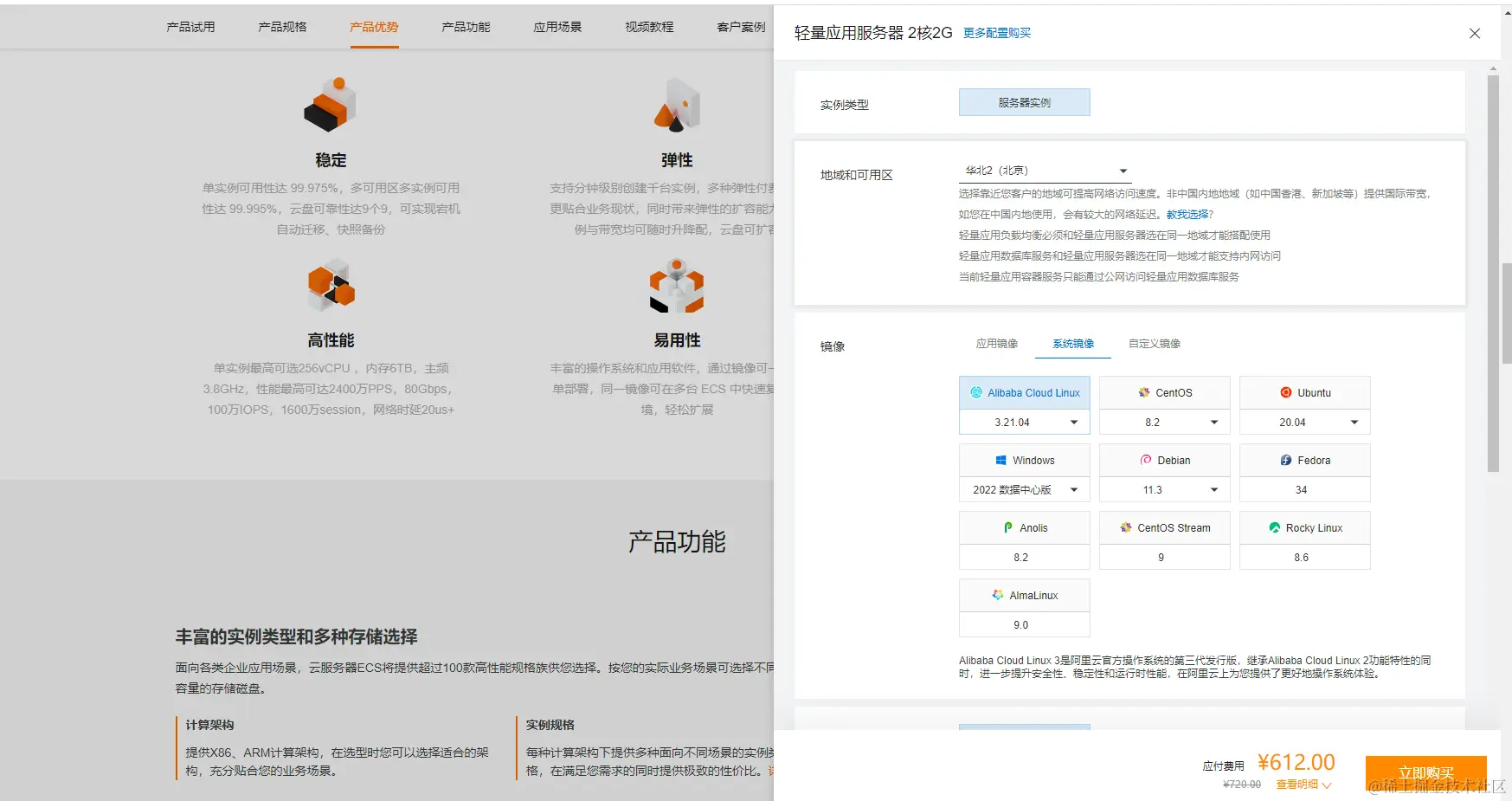
Task: Select the Rocky Linux image option
Action: 1305,527
